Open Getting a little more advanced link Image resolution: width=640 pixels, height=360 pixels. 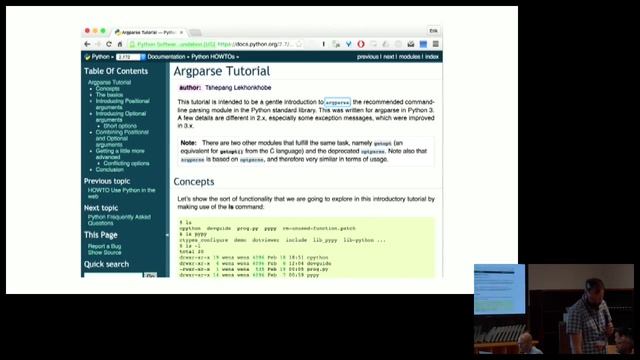tap(120, 154)
